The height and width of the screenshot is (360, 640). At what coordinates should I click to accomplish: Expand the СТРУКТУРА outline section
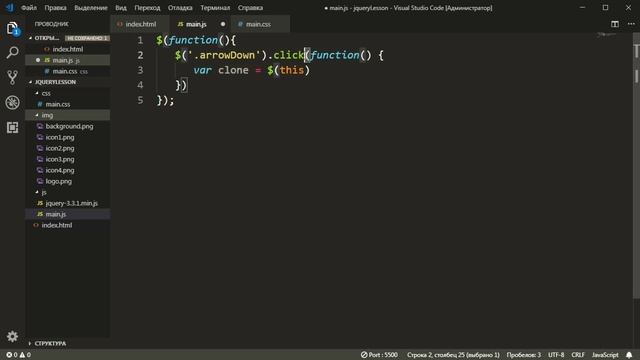[50, 343]
